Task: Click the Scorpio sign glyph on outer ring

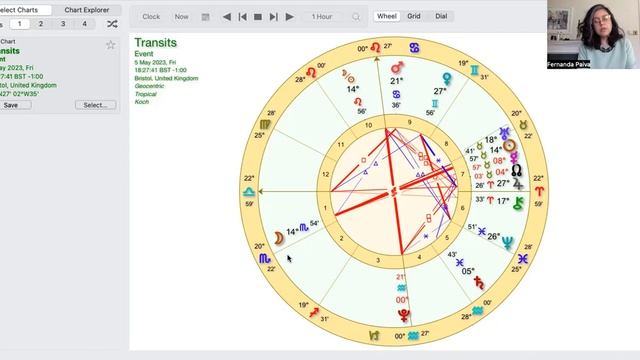Action: point(265,258)
